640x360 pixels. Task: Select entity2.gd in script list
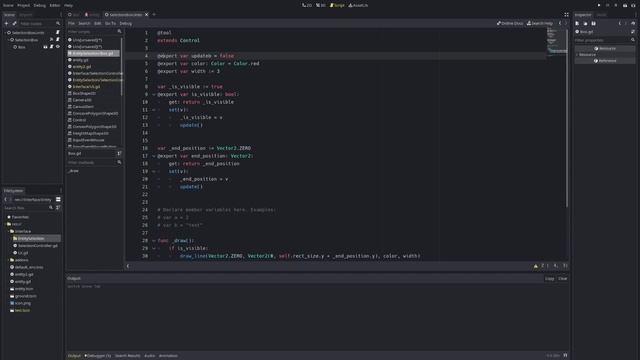(82, 67)
